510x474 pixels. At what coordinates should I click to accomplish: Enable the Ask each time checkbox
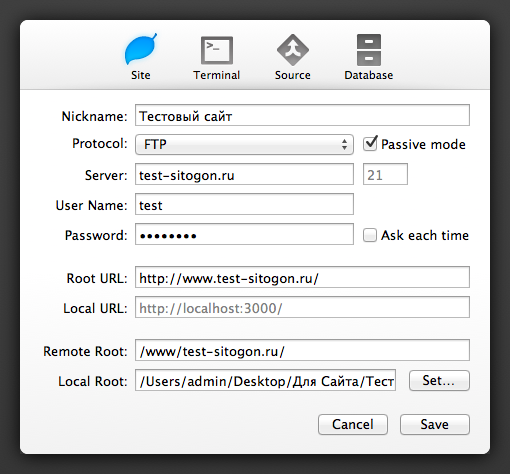(x=370, y=235)
